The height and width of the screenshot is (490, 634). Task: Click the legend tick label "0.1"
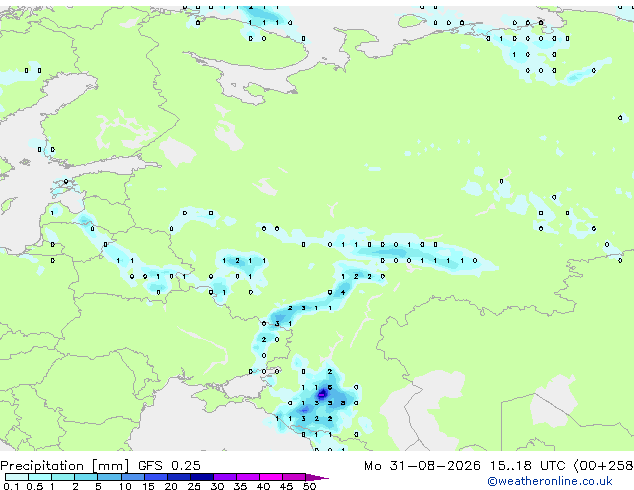(11, 486)
